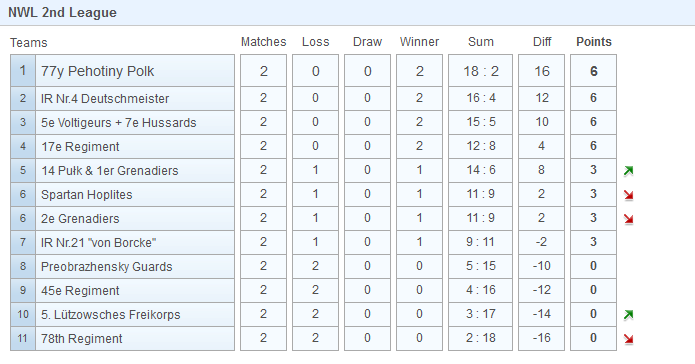Select the Matches column header
Screen dimensions: 695x364
(x=263, y=42)
